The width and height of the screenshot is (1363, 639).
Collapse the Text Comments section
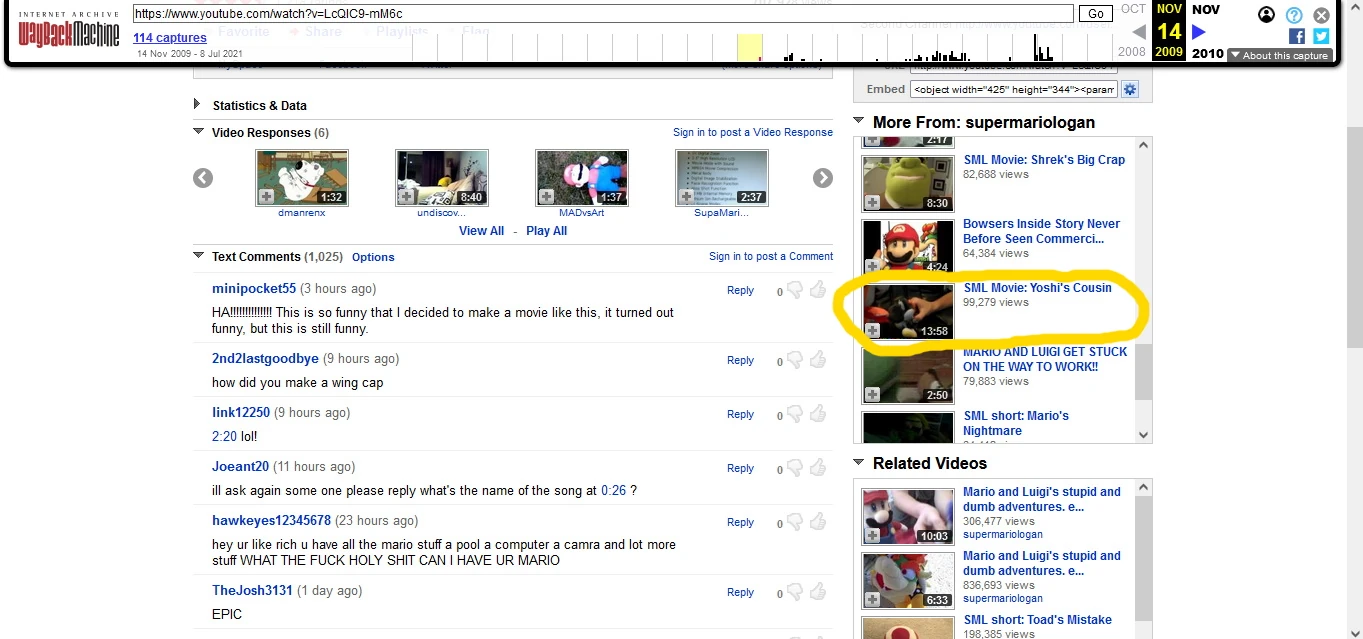click(198, 256)
